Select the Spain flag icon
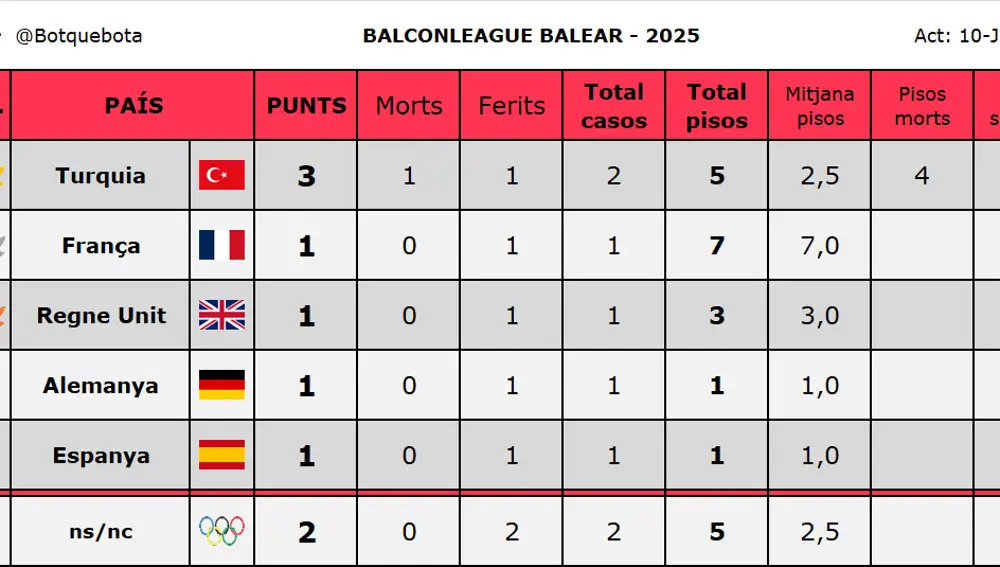Image resolution: width=1000 pixels, height=567 pixels. click(221, 455)
